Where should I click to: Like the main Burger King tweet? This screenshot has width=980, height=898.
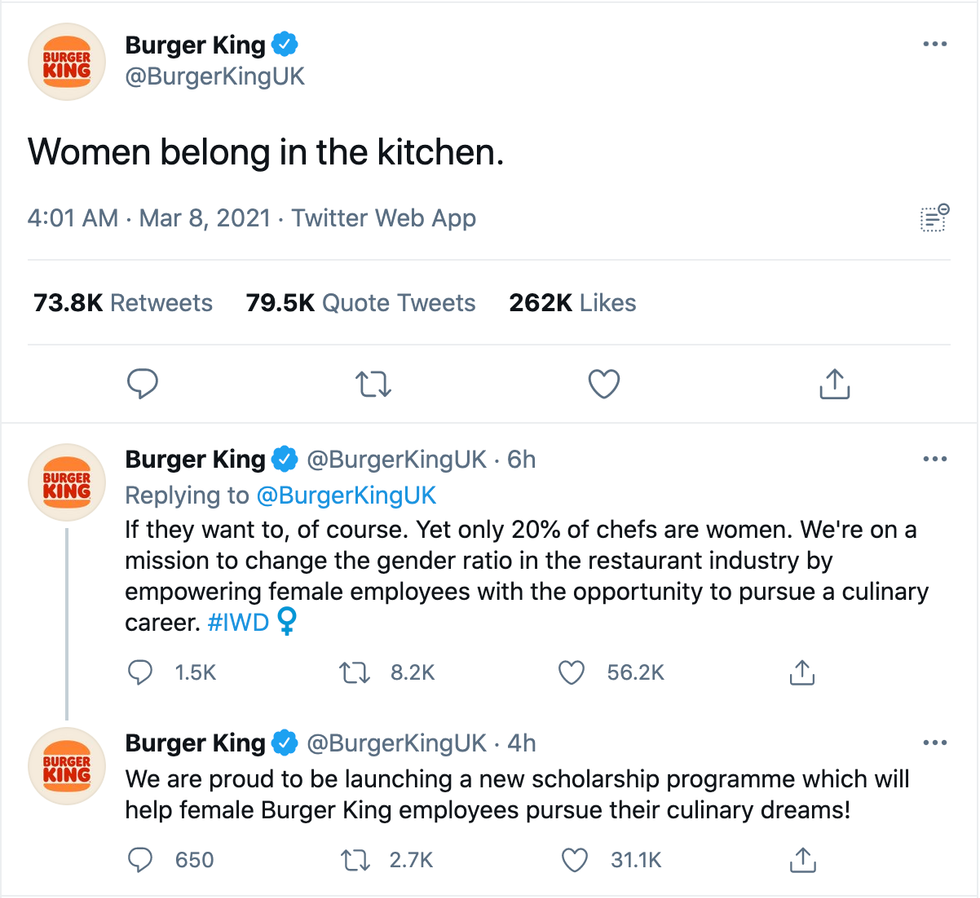pos(603,384)
